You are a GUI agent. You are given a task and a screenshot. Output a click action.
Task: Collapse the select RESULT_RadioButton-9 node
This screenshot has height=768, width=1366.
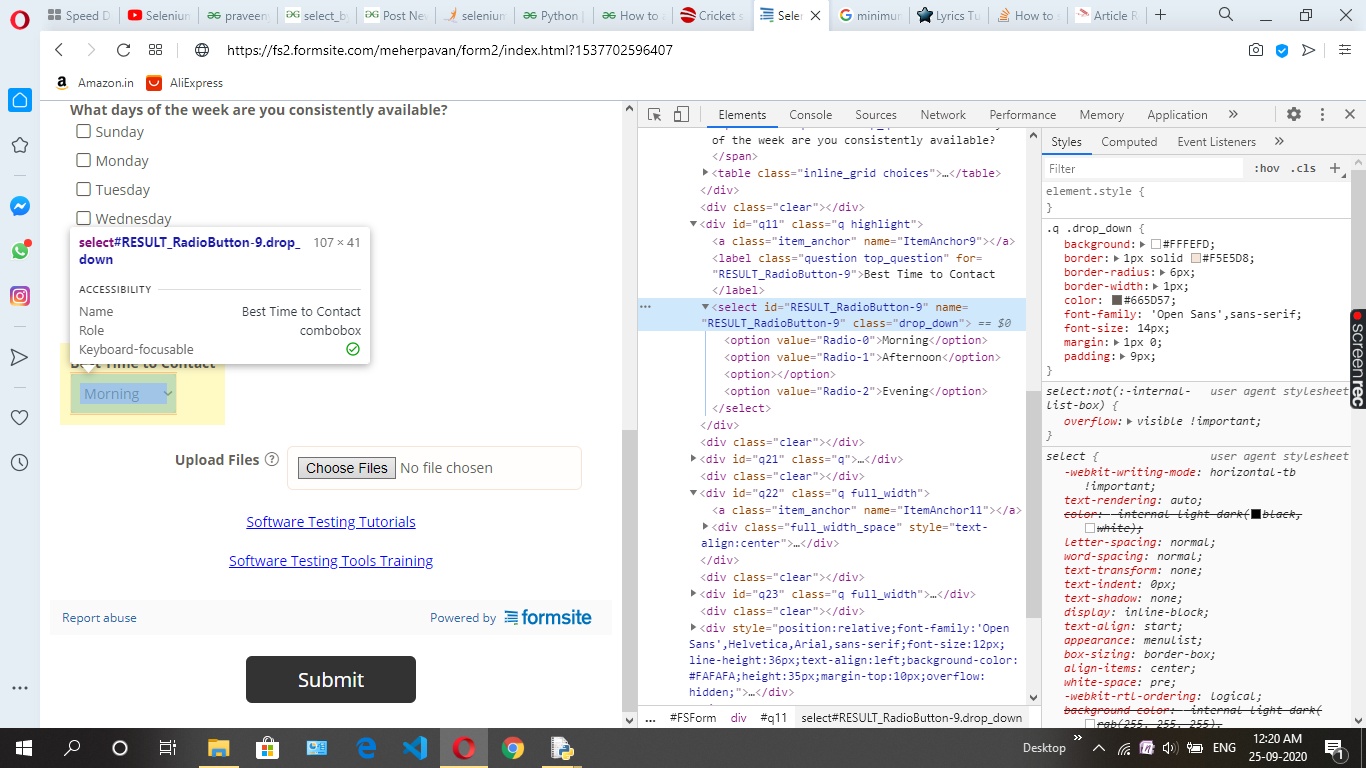click(x=705, y=307)
